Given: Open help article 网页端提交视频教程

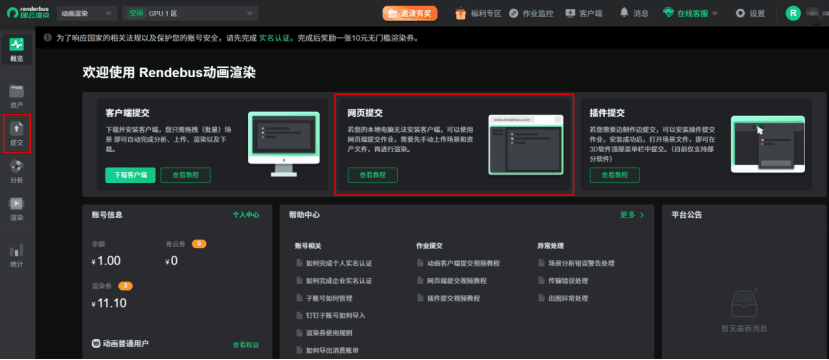Looking at the screenshot, I should tap(457, 281).
